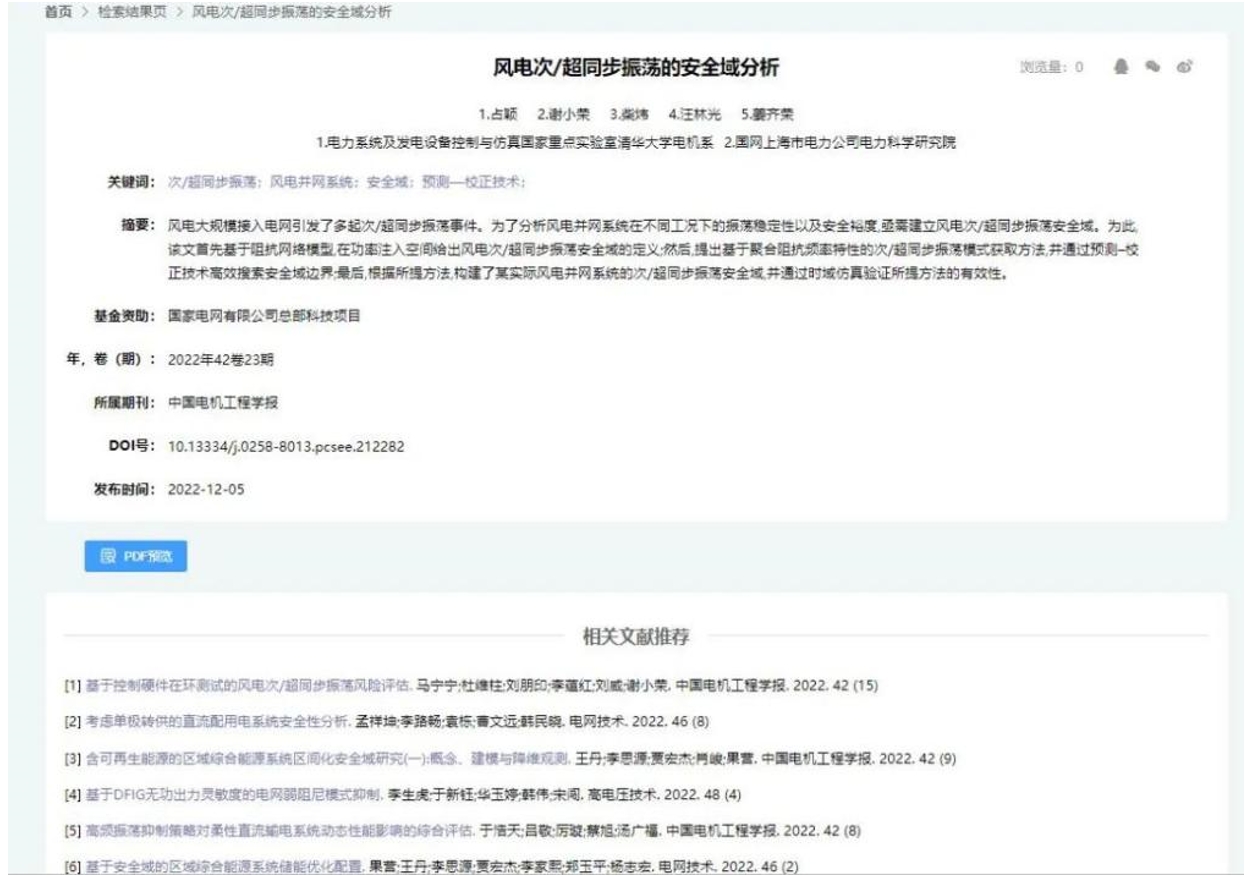Screen dimensions: 1245x877
Task: Click the blue PDF预览 button
Action: point(136,557)
